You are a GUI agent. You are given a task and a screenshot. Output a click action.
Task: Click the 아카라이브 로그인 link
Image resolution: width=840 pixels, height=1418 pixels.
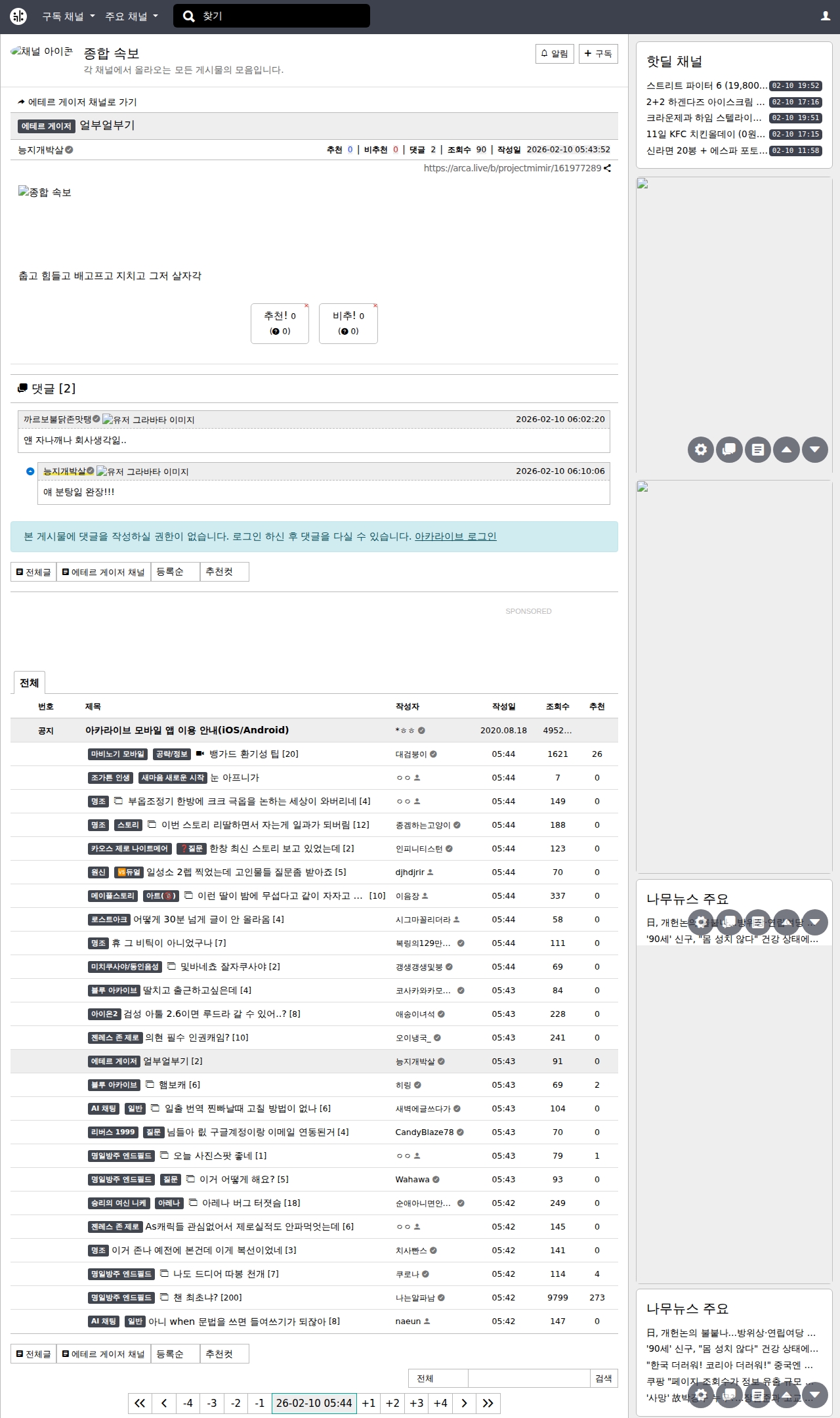(455, 536)
